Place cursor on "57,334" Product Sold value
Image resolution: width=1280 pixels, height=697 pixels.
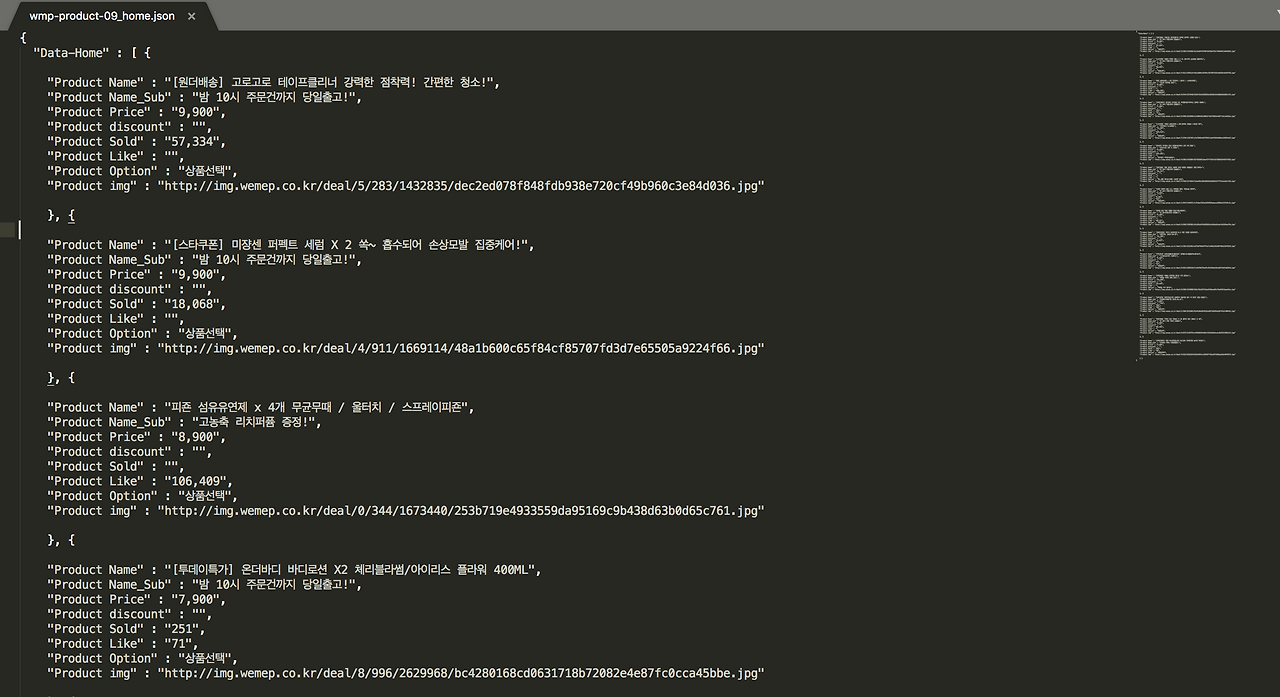[x=194, y=141]
